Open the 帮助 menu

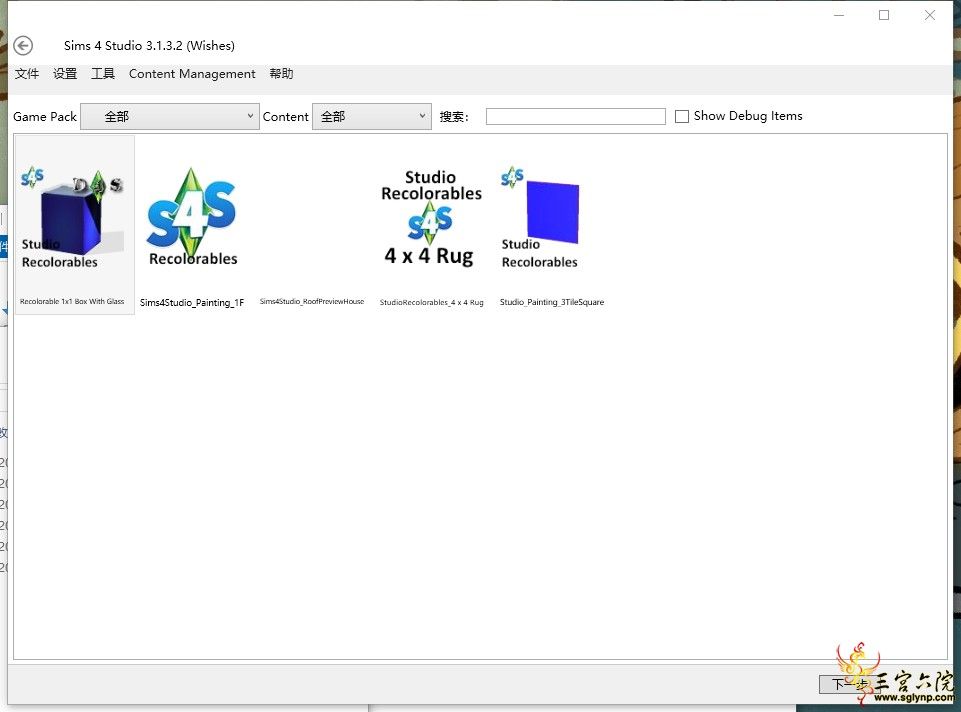click(281, 74)
